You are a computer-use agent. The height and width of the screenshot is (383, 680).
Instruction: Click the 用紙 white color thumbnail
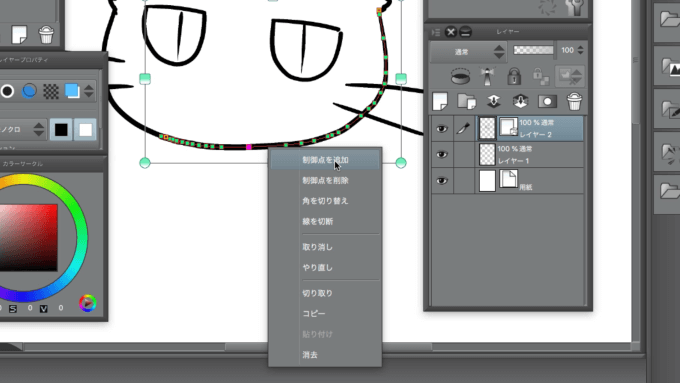(x=487, y=181)
